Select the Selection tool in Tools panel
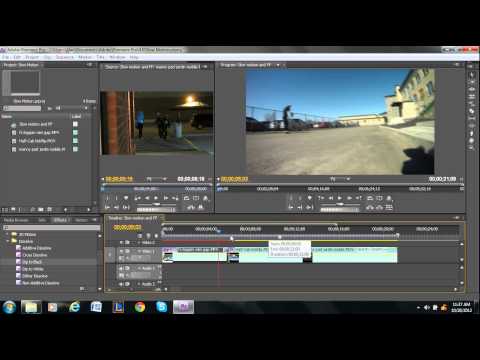Image resolution: width=480 pixels, height=360 pixels. pos(472,74)
